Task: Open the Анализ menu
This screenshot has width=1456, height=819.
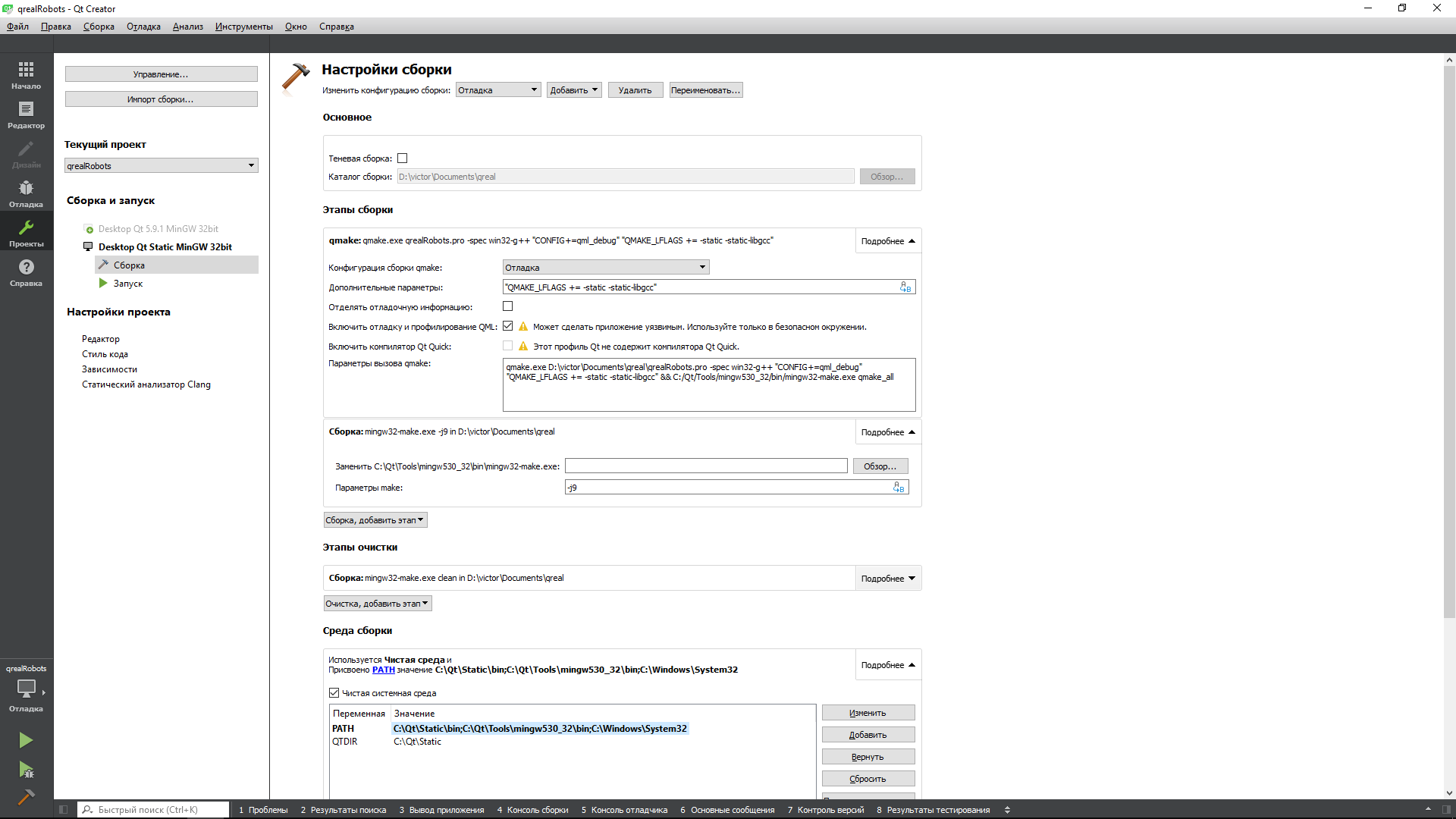Action: click(187, 27)
